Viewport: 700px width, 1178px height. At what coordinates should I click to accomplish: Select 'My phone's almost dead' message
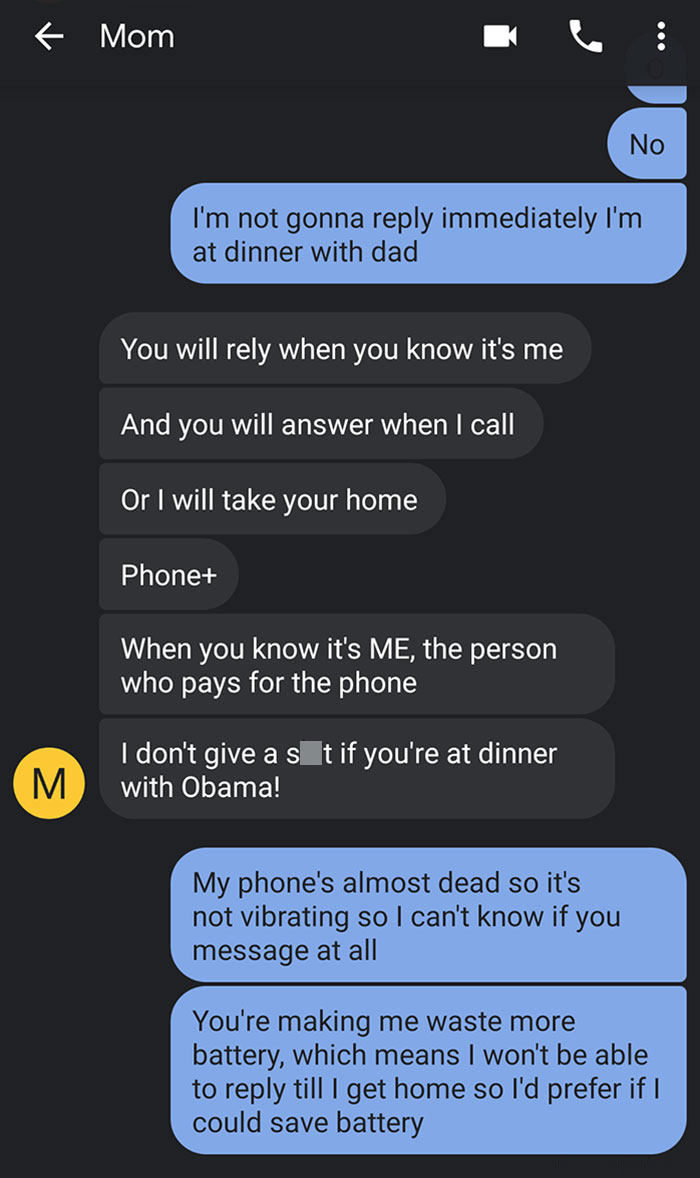click(x=428, y=915)
